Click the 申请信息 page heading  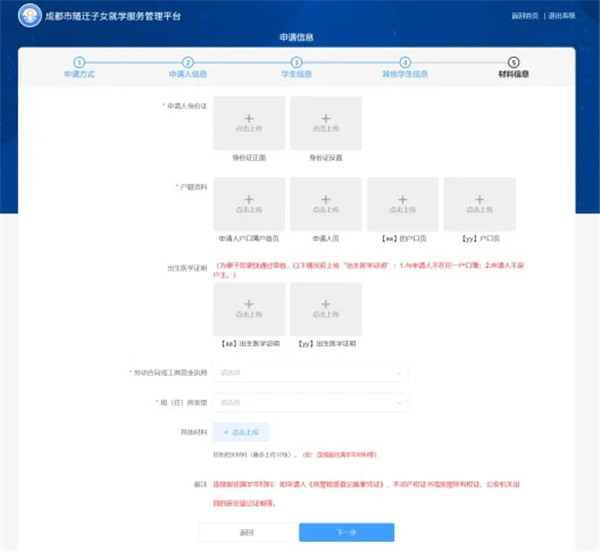click(297, 37)
